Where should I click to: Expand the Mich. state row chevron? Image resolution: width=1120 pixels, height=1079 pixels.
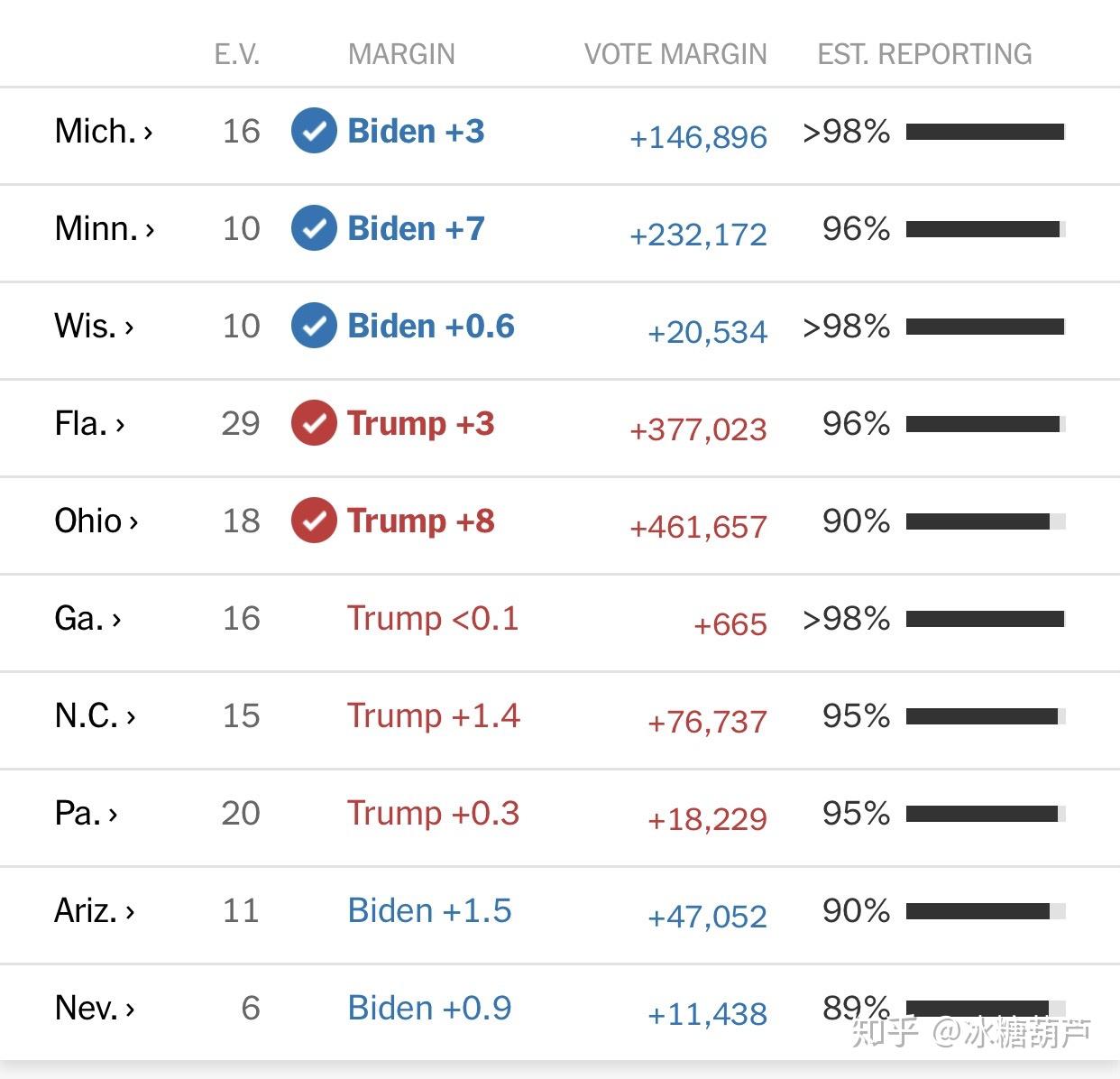(149, 133)
